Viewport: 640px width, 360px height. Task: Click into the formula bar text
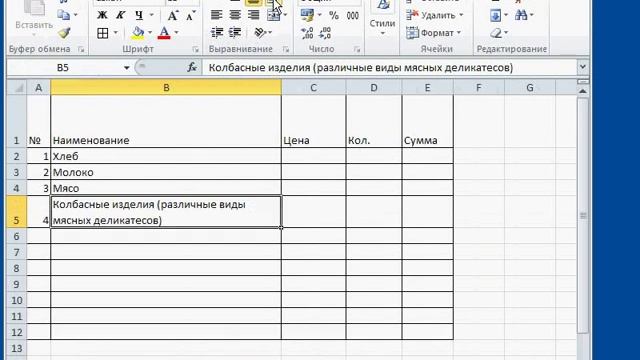click(x=361, y=67)
